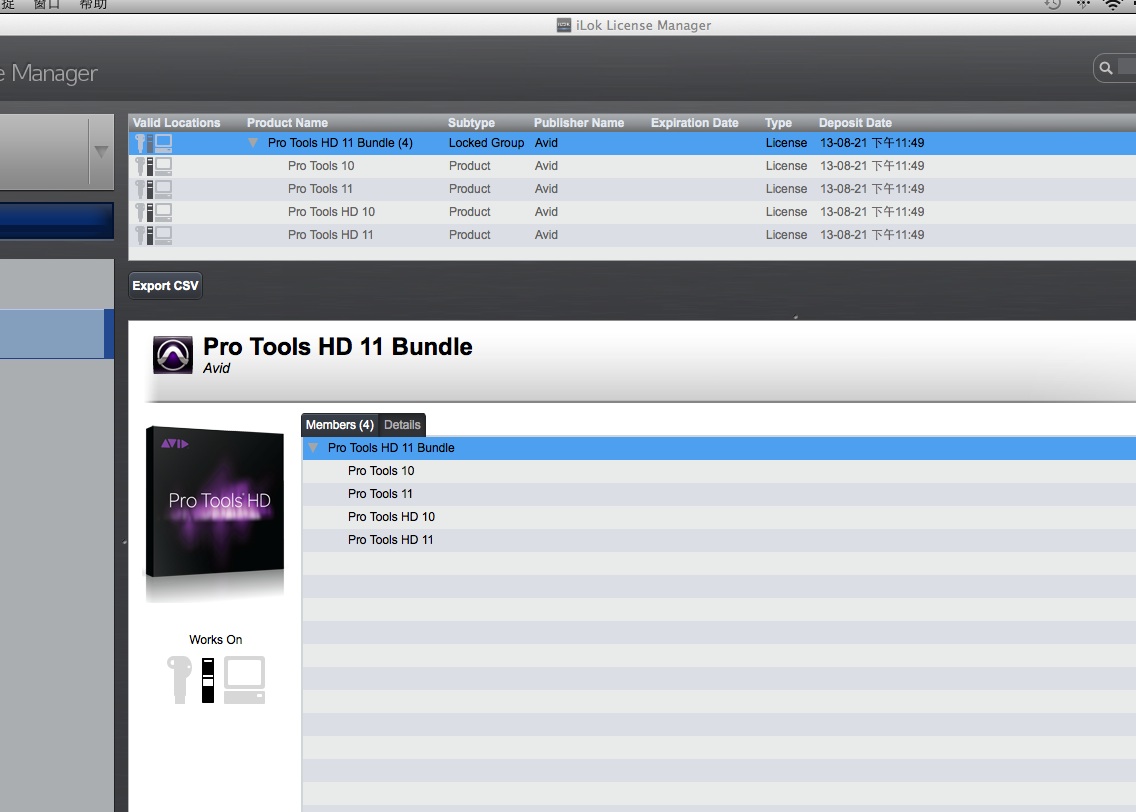Sort by the Type column header
This screenshot has width=1136, height=812.
[x=778, y=123]
